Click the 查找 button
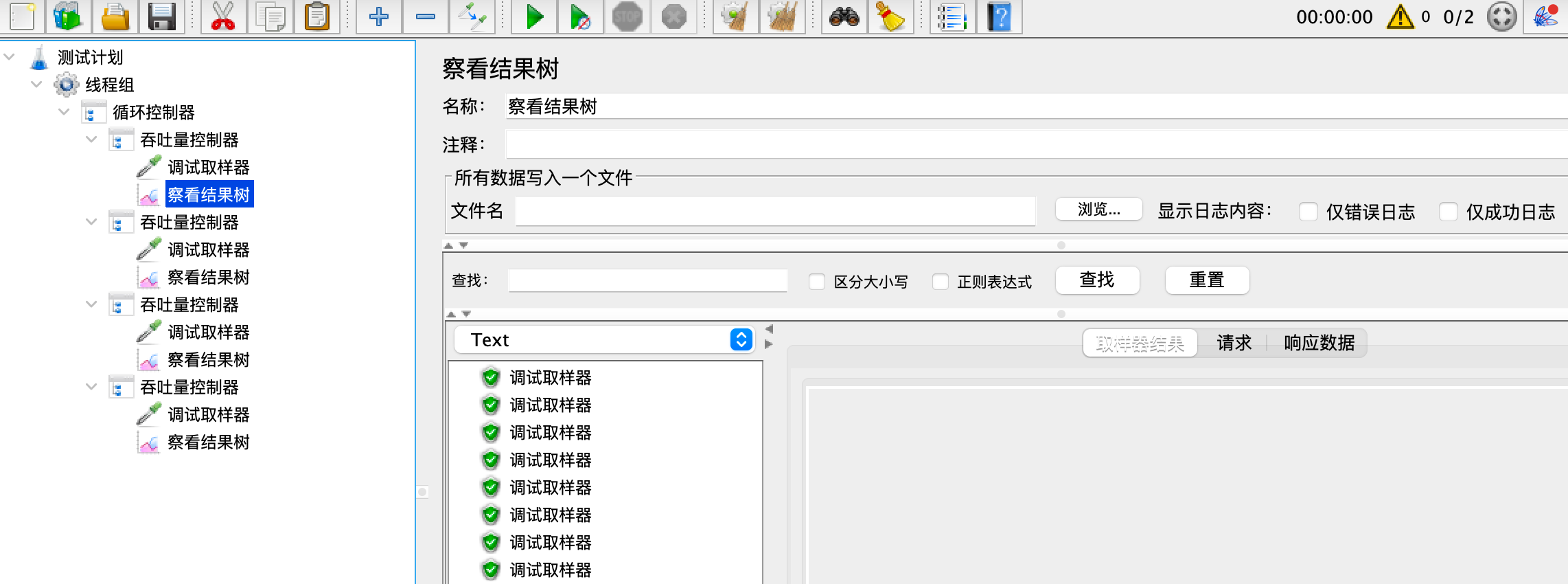1568x584 pixels. [1097, 280]
